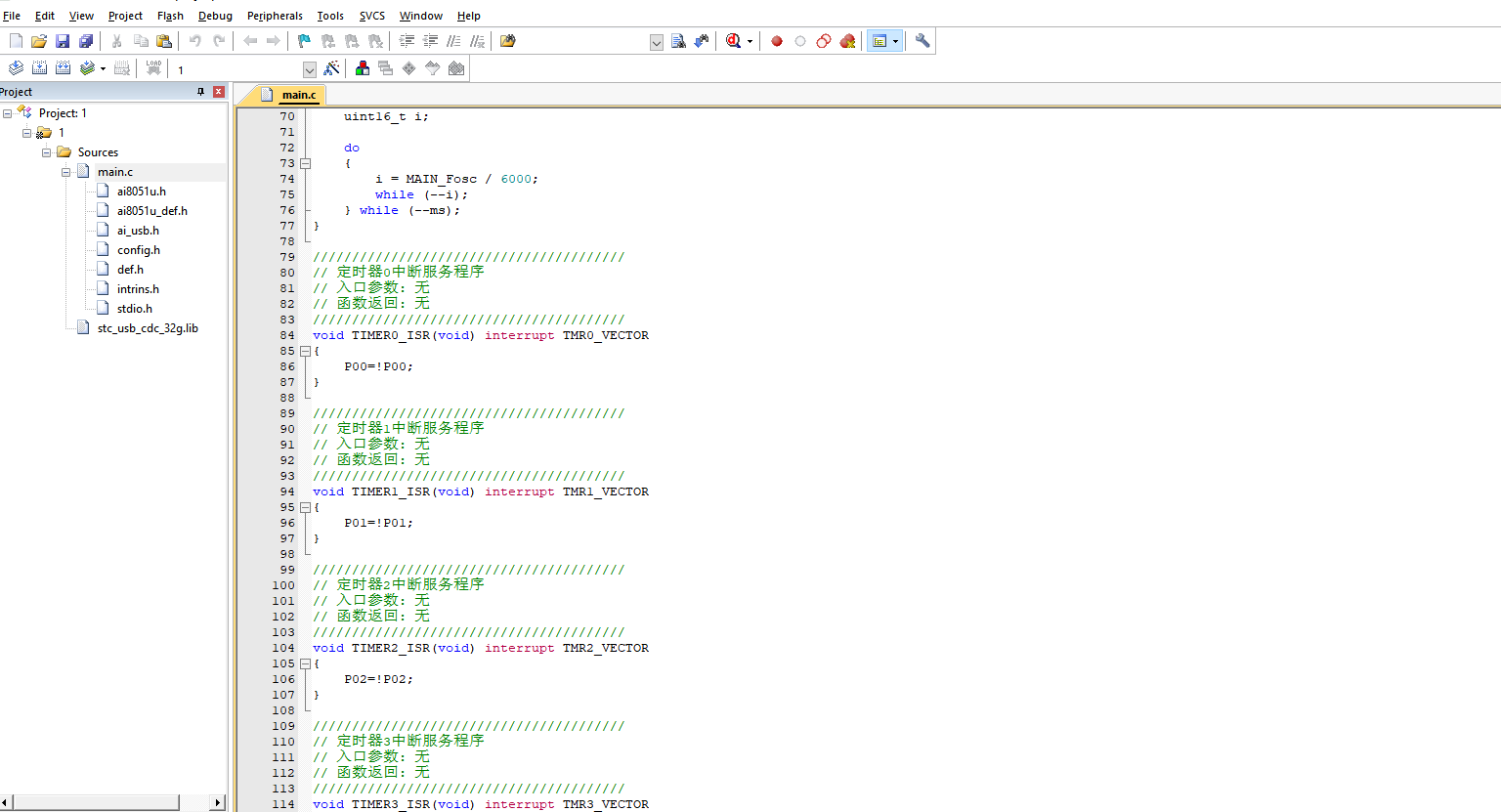Click the Manage Project Items colored boxes icon
Image resolution: width=1501 pixels, height=812 pixels.
click(363, 68)
